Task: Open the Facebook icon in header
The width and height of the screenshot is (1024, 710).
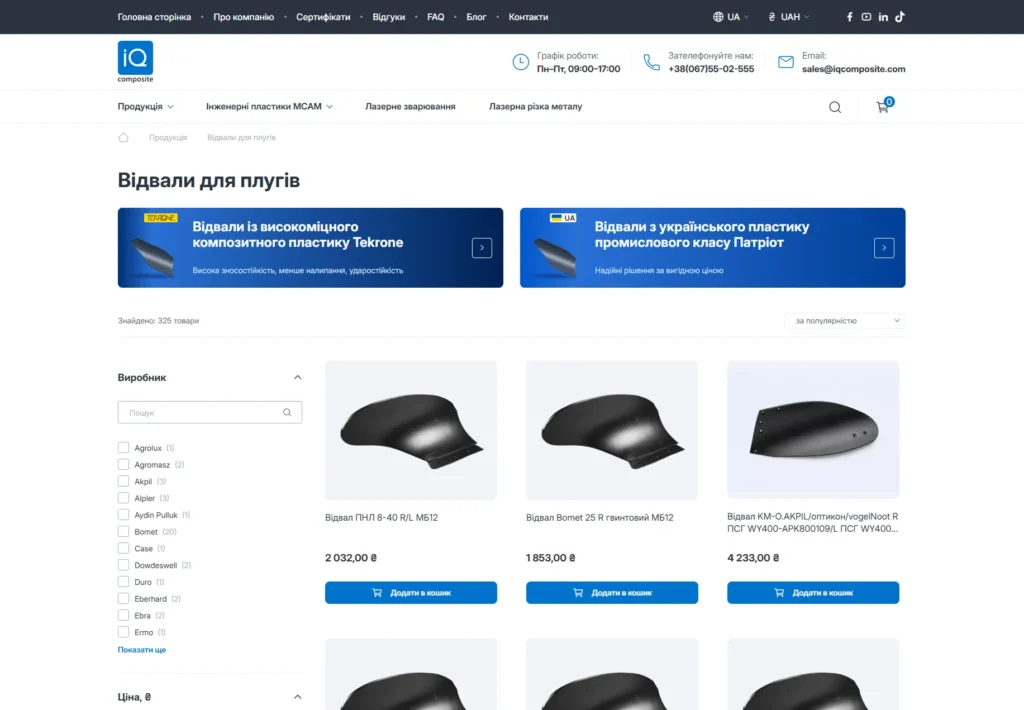Action: click(x=849, y=17)
